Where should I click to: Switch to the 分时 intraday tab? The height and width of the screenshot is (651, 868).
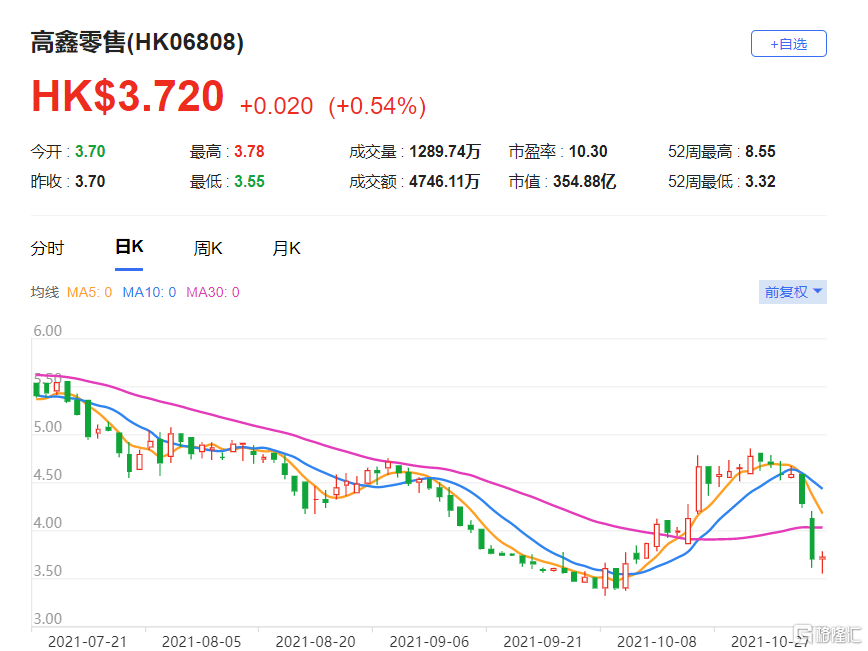coord(47,249)
